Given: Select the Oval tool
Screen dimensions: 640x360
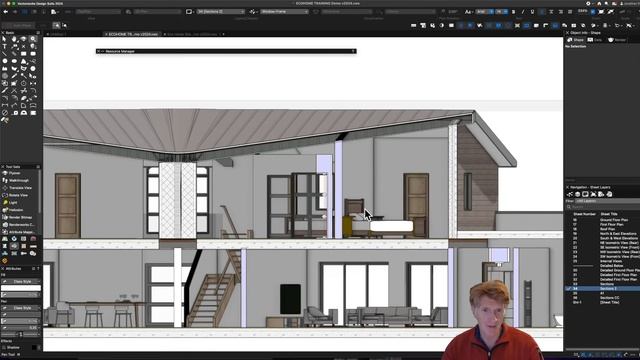Looking at the screenshot, I should [14, 61].
